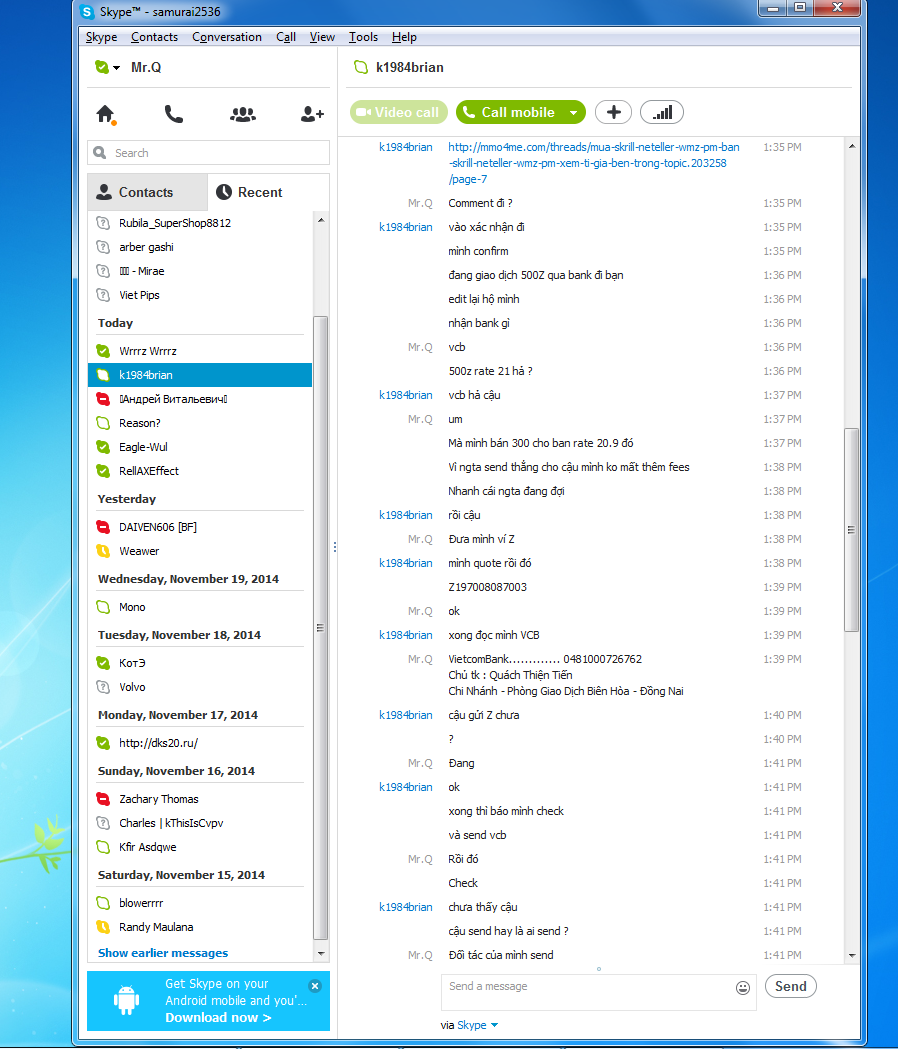This screenshot has height=1049, width=898.
Task: Open the Contacts menu
Action: coord(154,37)
